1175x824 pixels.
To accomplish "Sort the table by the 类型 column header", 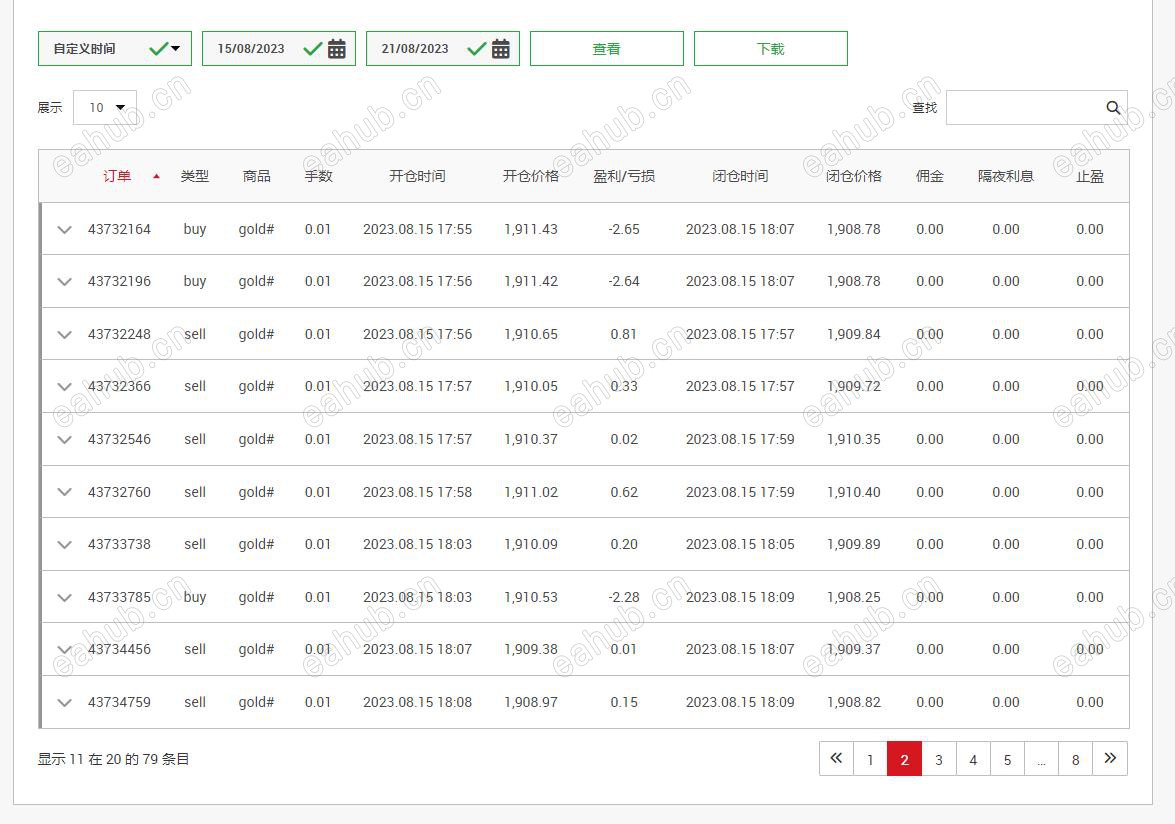I will [195, 176].
